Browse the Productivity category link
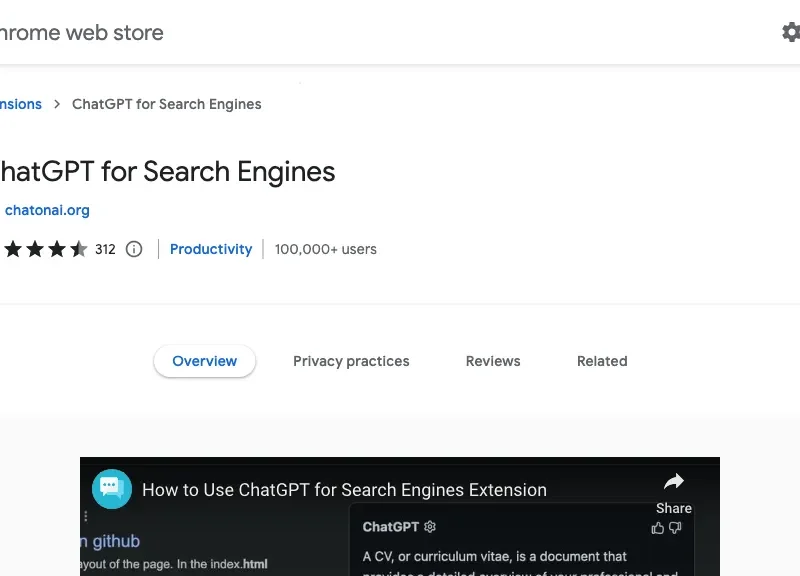Screen dimensions: 800x576 coord(210,249)
